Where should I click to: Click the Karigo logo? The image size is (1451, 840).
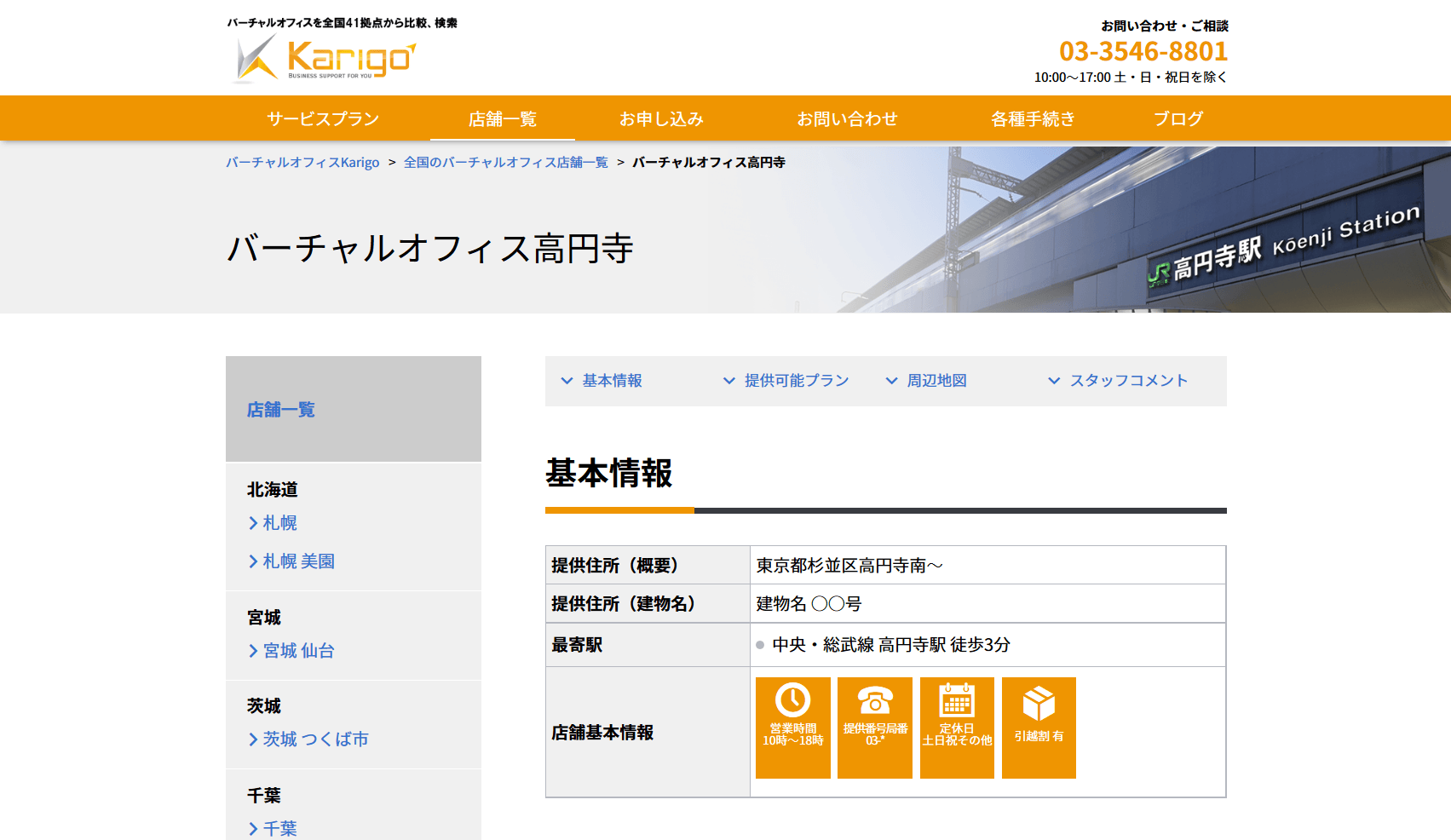[x=325, y=59]
